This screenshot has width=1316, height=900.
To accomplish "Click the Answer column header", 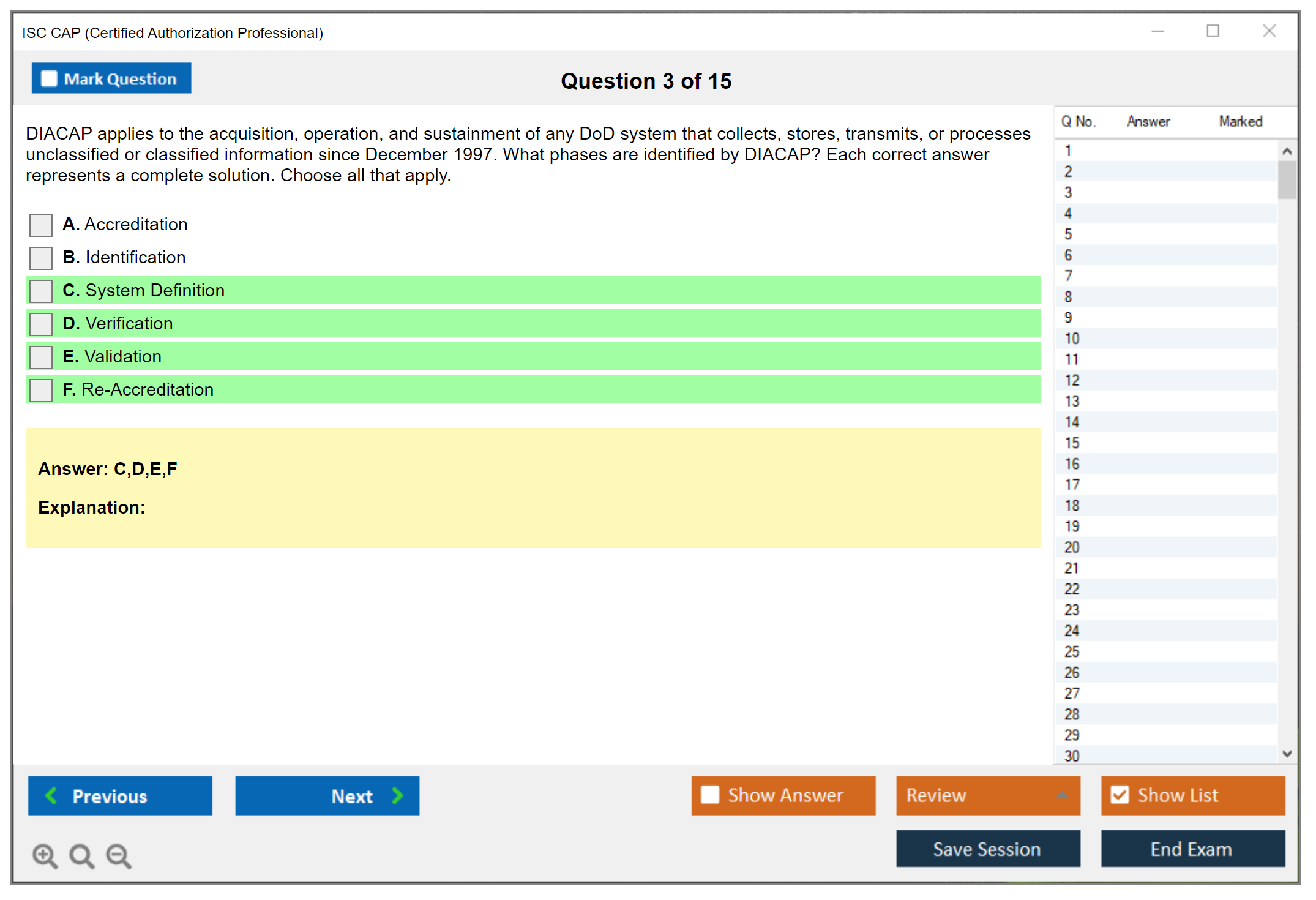I will (1148, 121).
